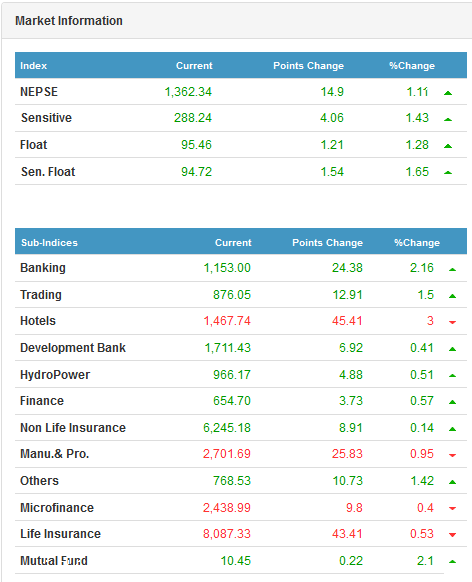Select the Manu.& Pro. sub-index name
The width and height of the screenshot is (472, 582).
coord(55,454)
